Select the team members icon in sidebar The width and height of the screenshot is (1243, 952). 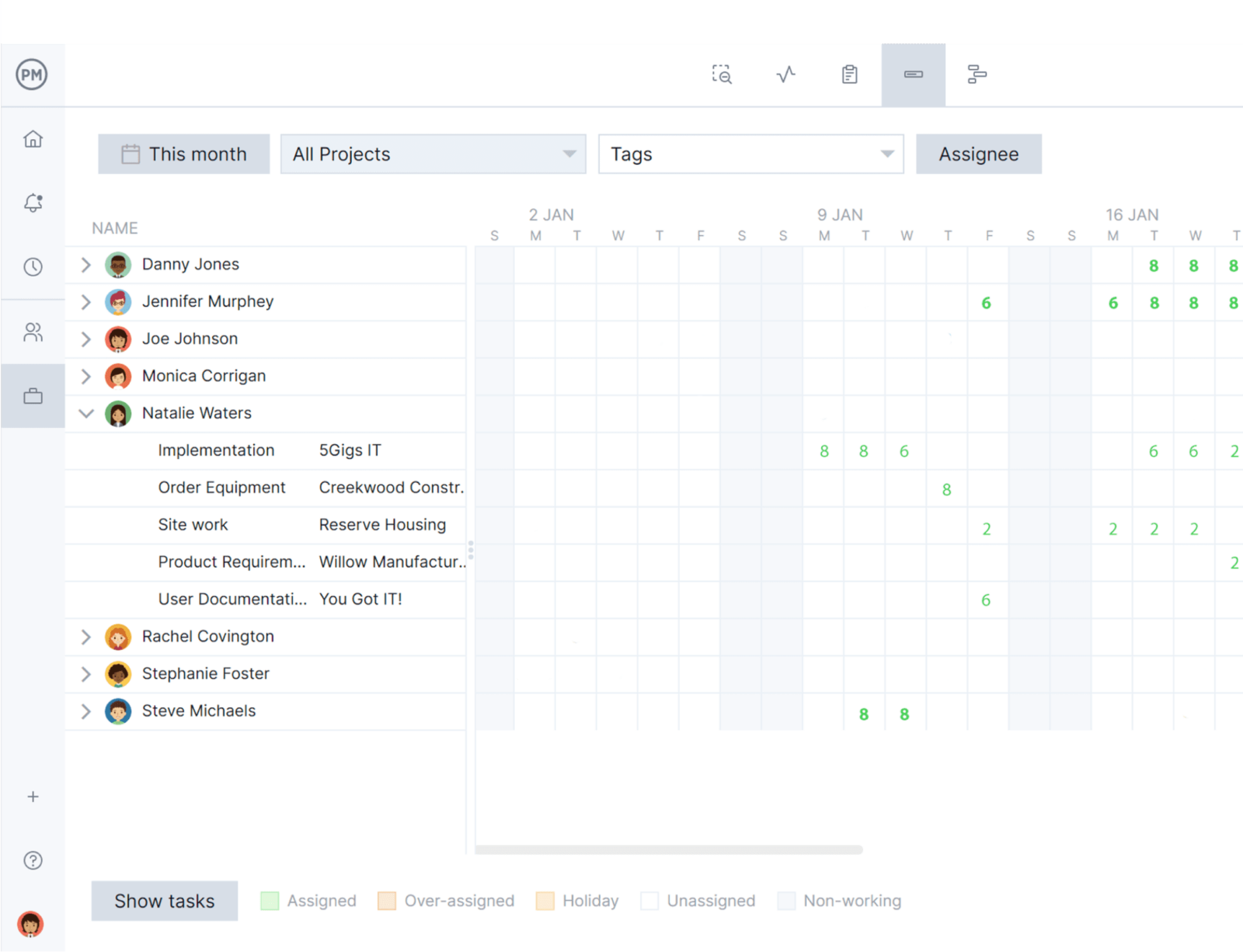point(33,332)
